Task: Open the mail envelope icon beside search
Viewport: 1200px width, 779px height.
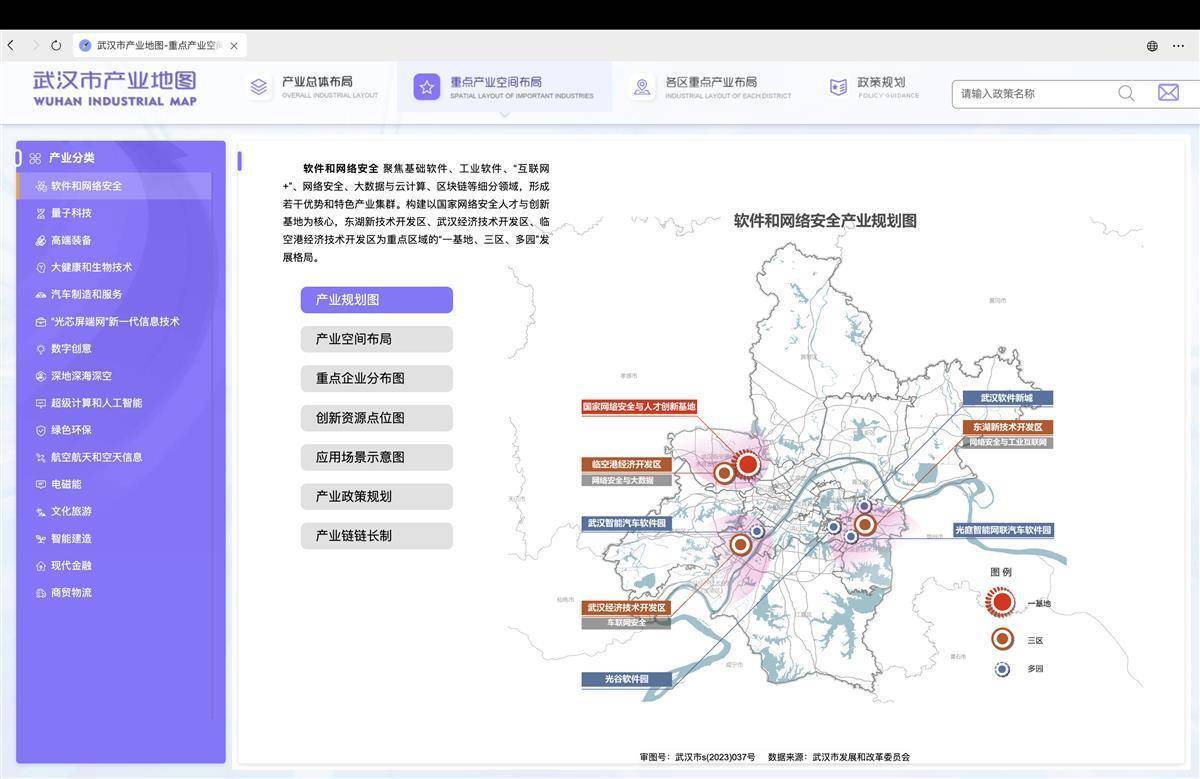Action: click(1168, 93)
